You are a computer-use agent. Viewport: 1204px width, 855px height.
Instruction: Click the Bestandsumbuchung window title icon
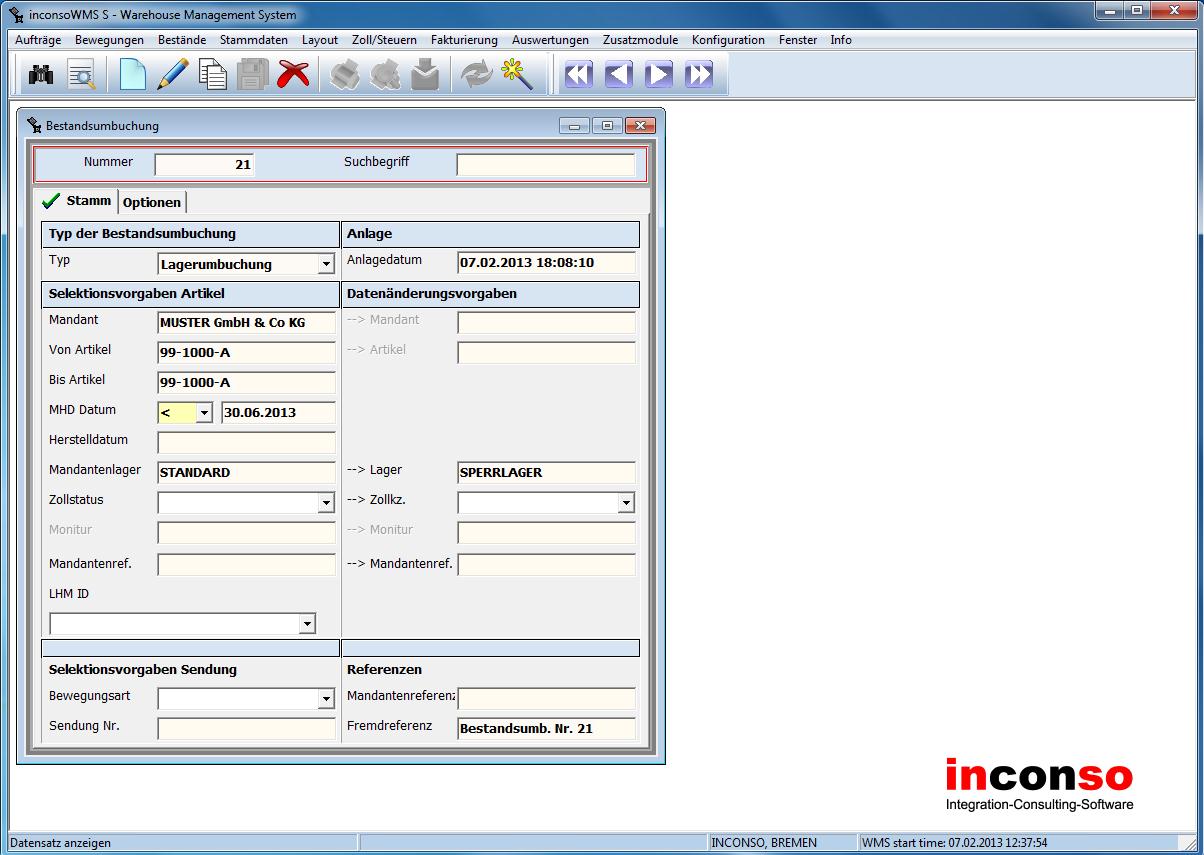coord(35,126)
